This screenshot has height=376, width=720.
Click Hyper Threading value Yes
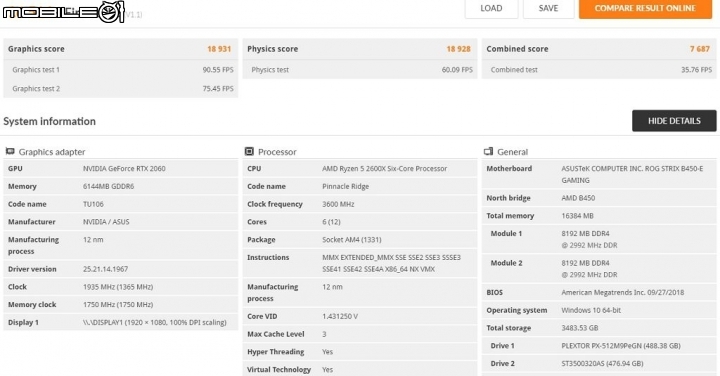click(327, 352)
